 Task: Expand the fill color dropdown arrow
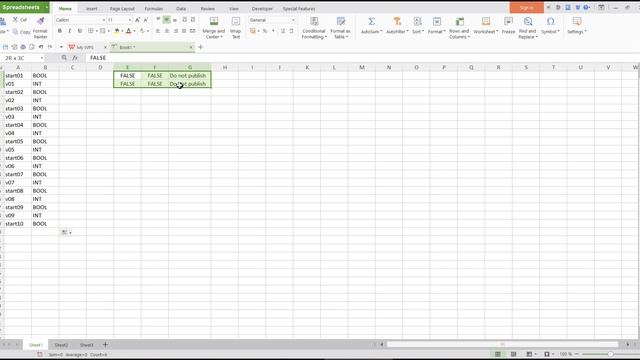point(122,31)
